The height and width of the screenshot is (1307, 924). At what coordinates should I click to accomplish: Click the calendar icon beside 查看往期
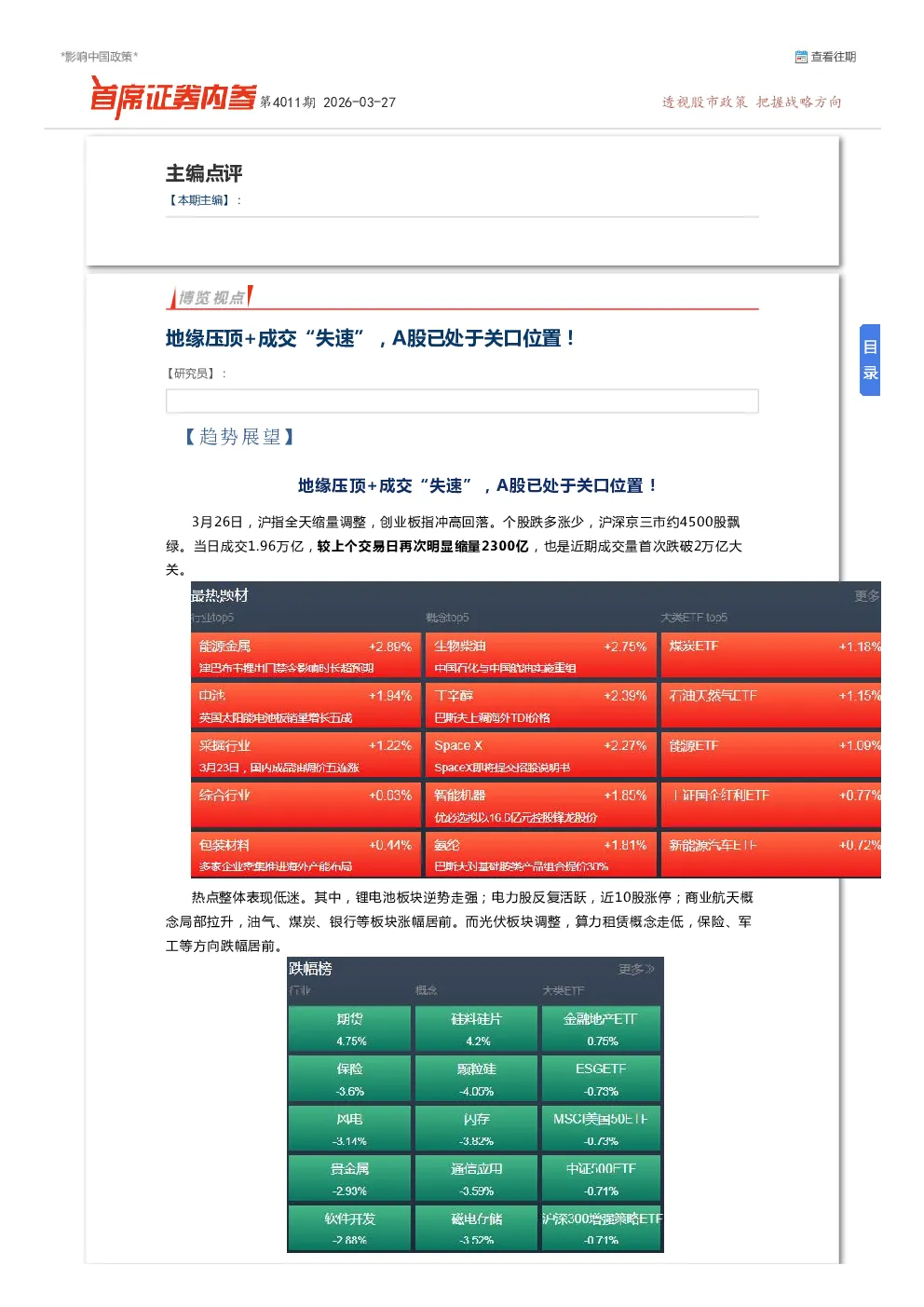click(801, 57)
